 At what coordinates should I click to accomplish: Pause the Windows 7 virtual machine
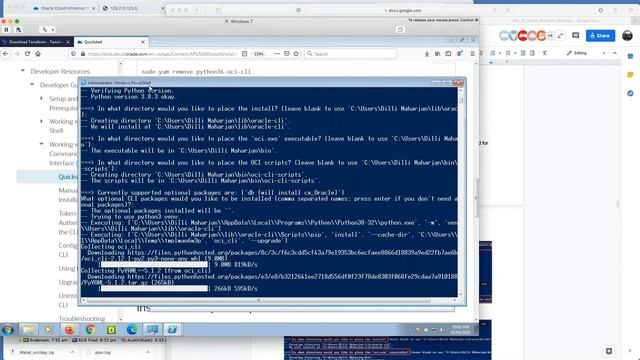pos(7,29)
